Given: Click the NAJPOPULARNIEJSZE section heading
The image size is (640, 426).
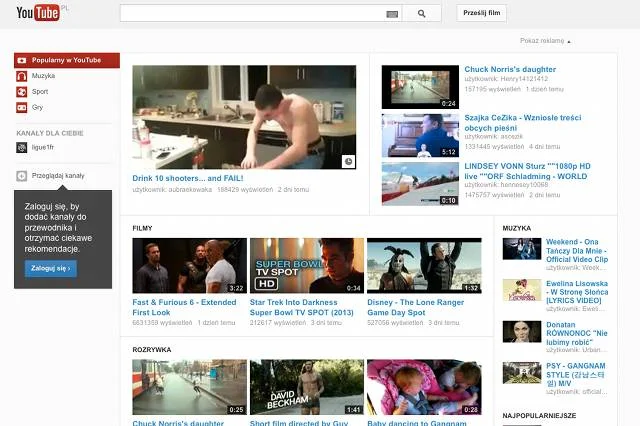Looking at the screenshot, I should click(x=539, y=415).
